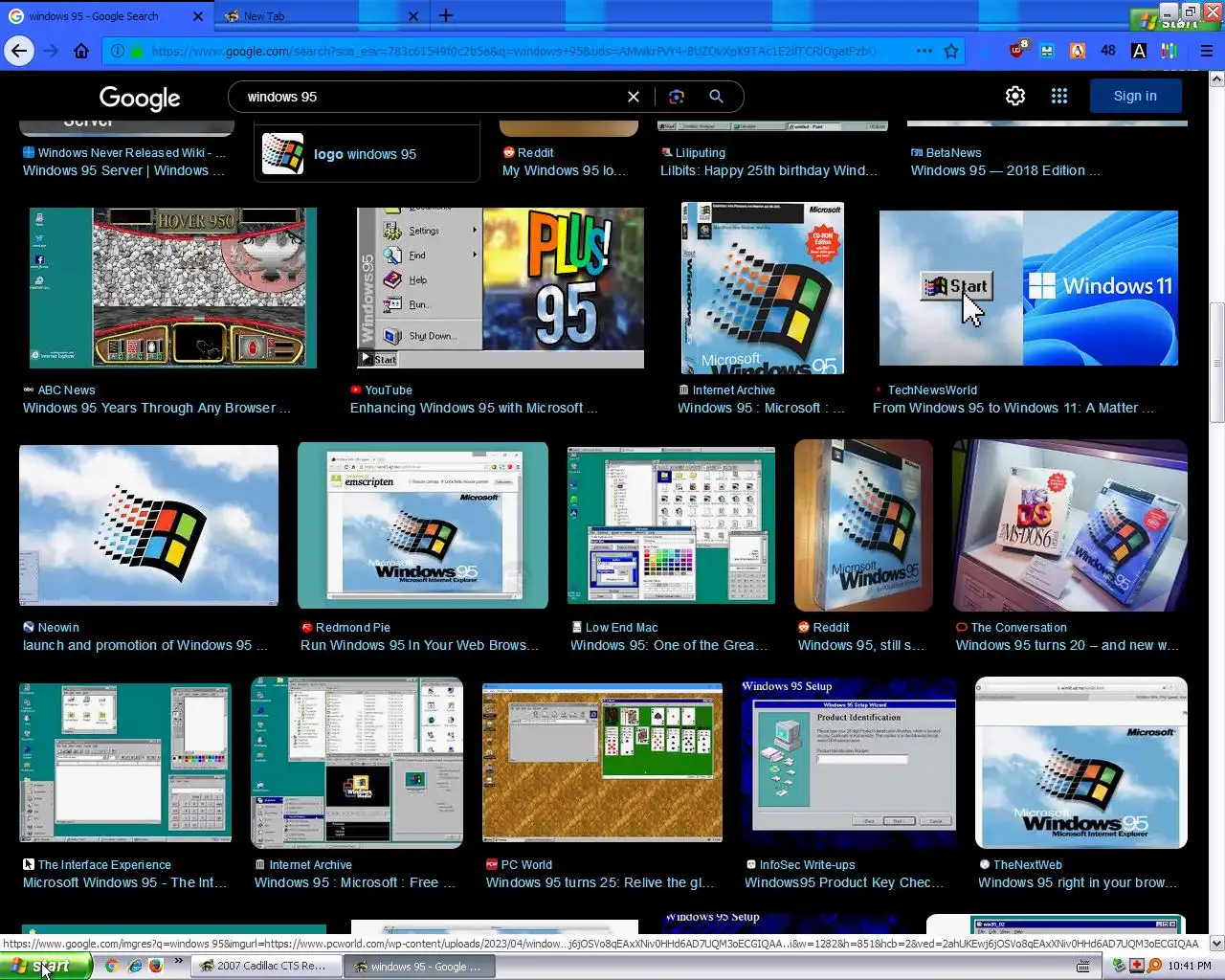Viewport: 1225px width, 980px height.
Task: Click the taskbar clock showing 10:41 PM
Action: click(x=1189, y=966)
